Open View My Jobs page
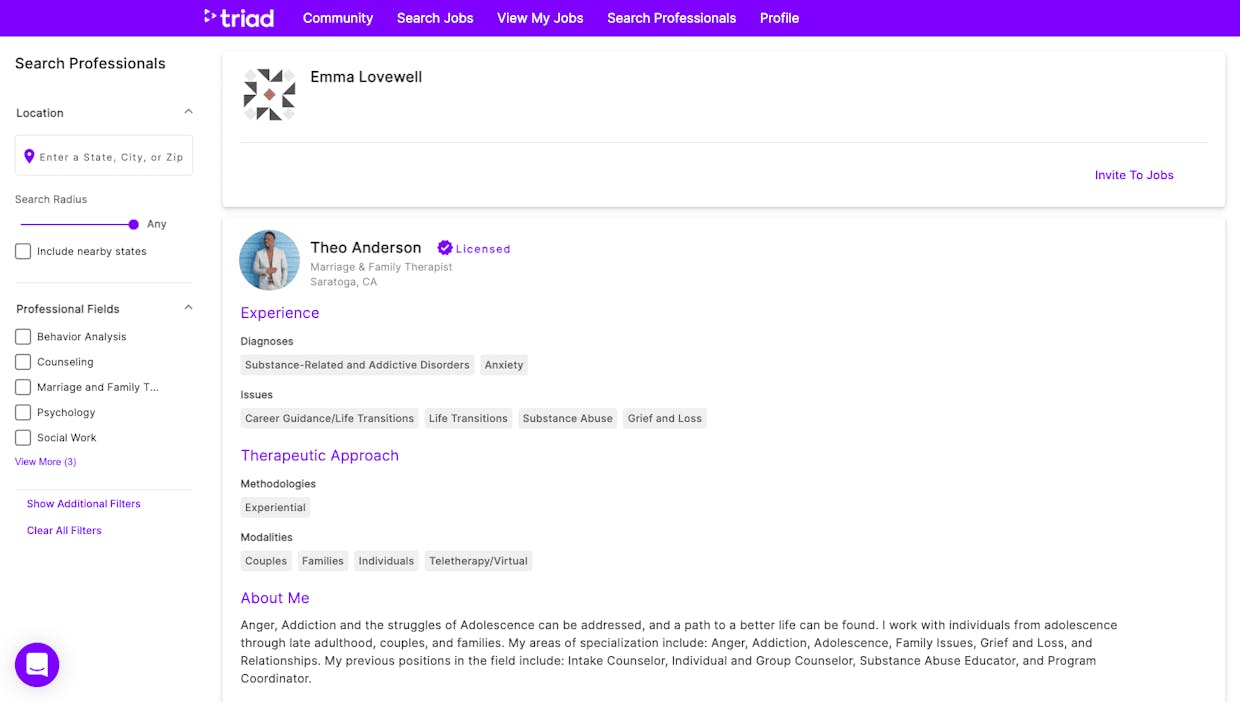Image resolution: width=1240 pixels, height=702 pixels. tap(540, 18)
